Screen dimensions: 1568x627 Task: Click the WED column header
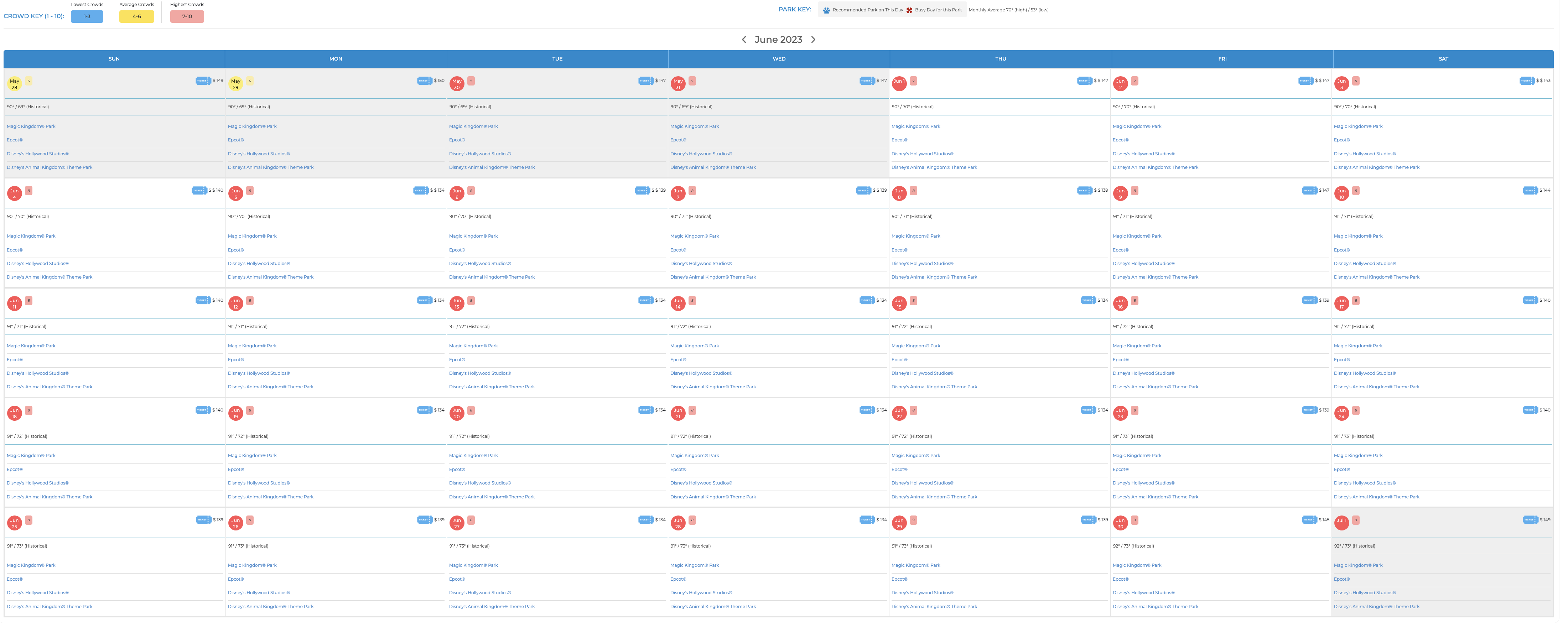[x=779, y=59]
